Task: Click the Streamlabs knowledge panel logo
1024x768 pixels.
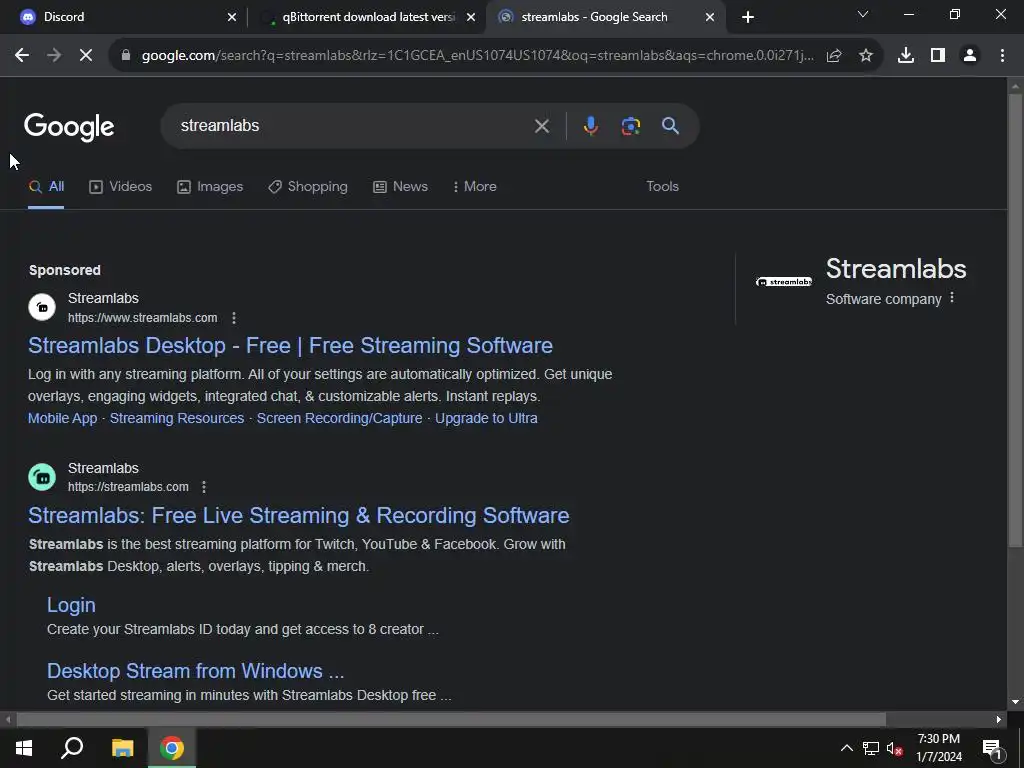Action: click(x=784, y=282)
